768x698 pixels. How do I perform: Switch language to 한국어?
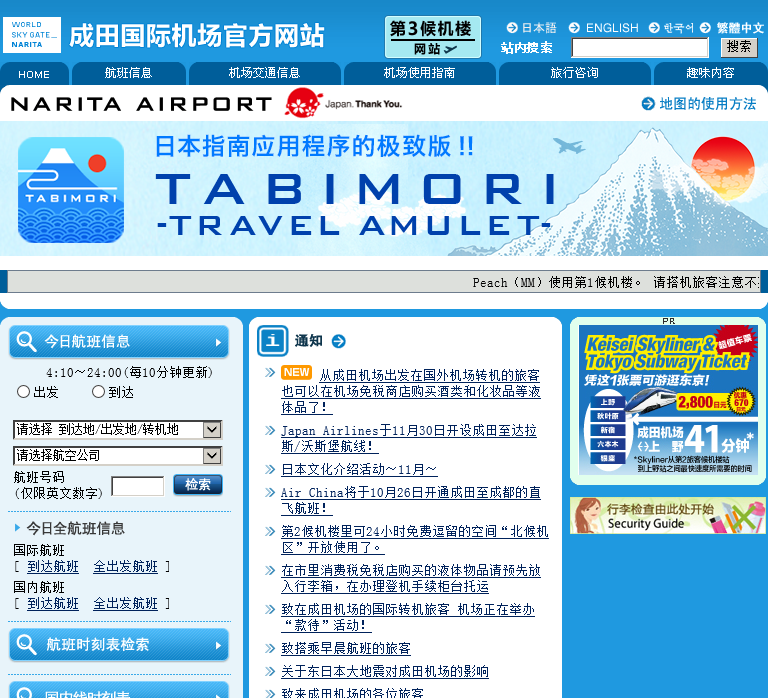point(679,28)
